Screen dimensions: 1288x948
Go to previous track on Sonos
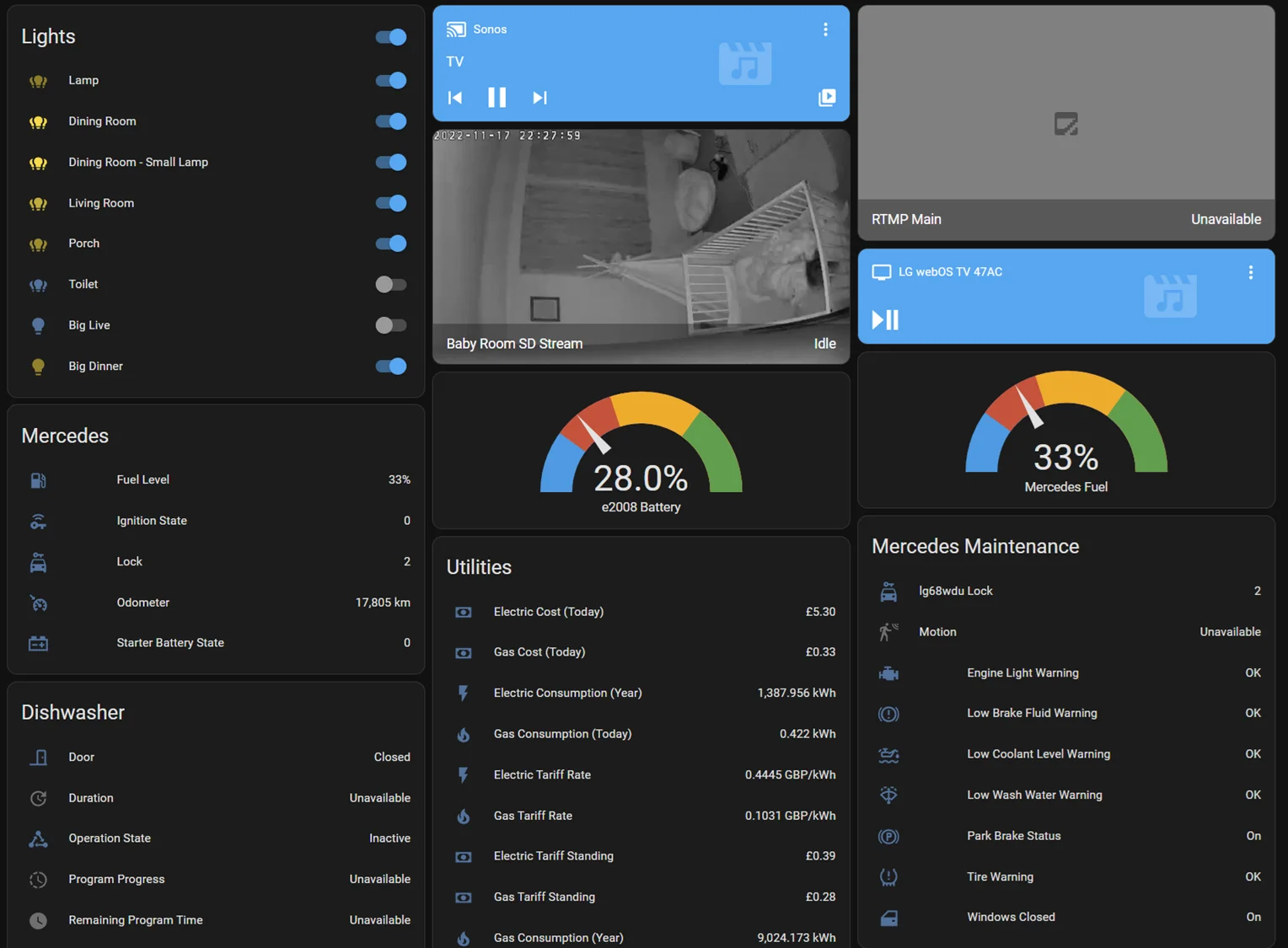click(455, 98)
